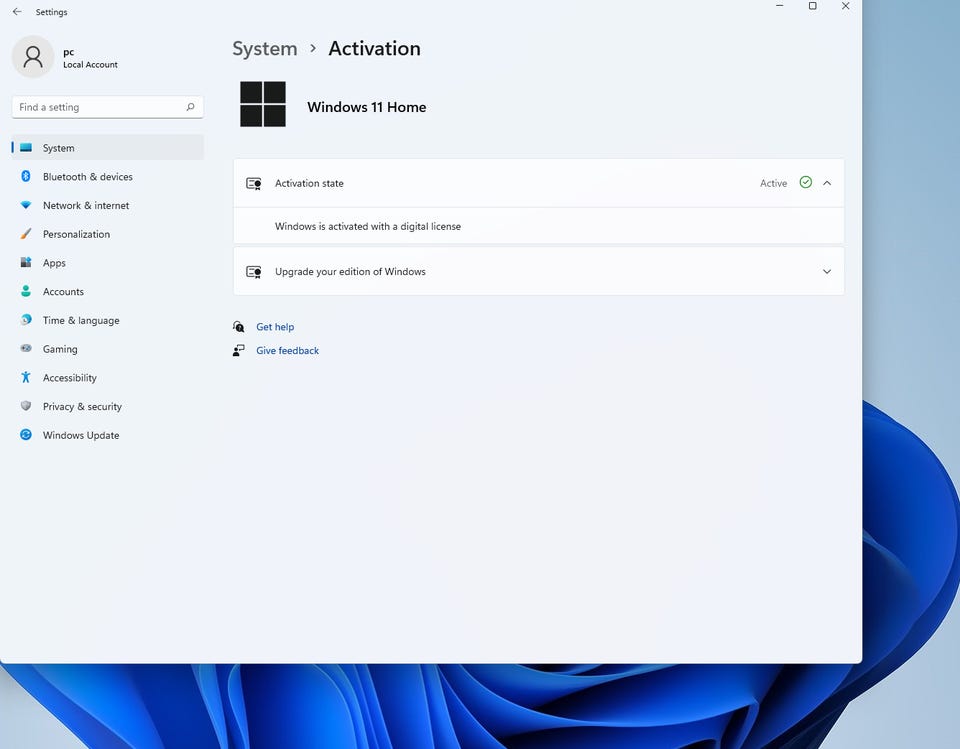The height and width of the screenshot is (749, 960).
Task: Click the Network wifi icon in sidebar
Action: (x=26, y=205)
